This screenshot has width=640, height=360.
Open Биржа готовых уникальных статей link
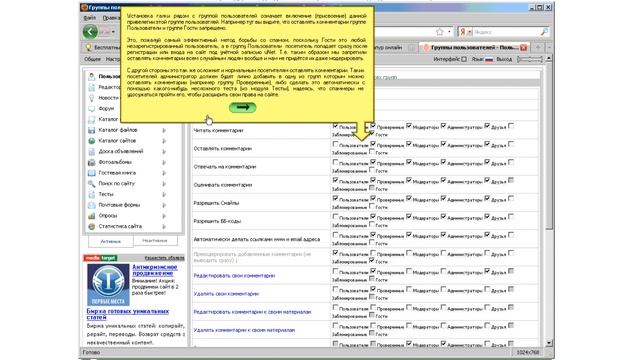[128, 314]
